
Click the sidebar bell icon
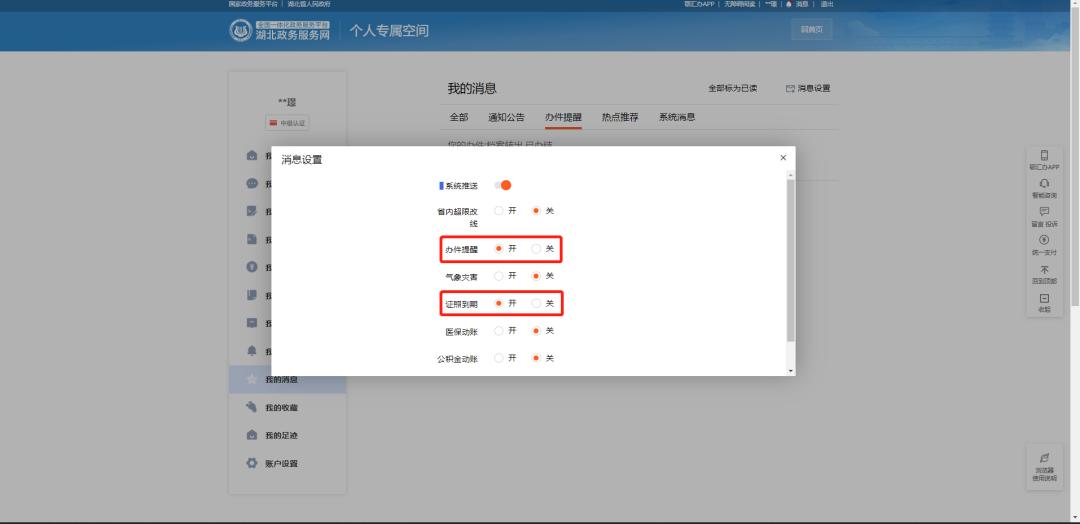coord(252,351)
